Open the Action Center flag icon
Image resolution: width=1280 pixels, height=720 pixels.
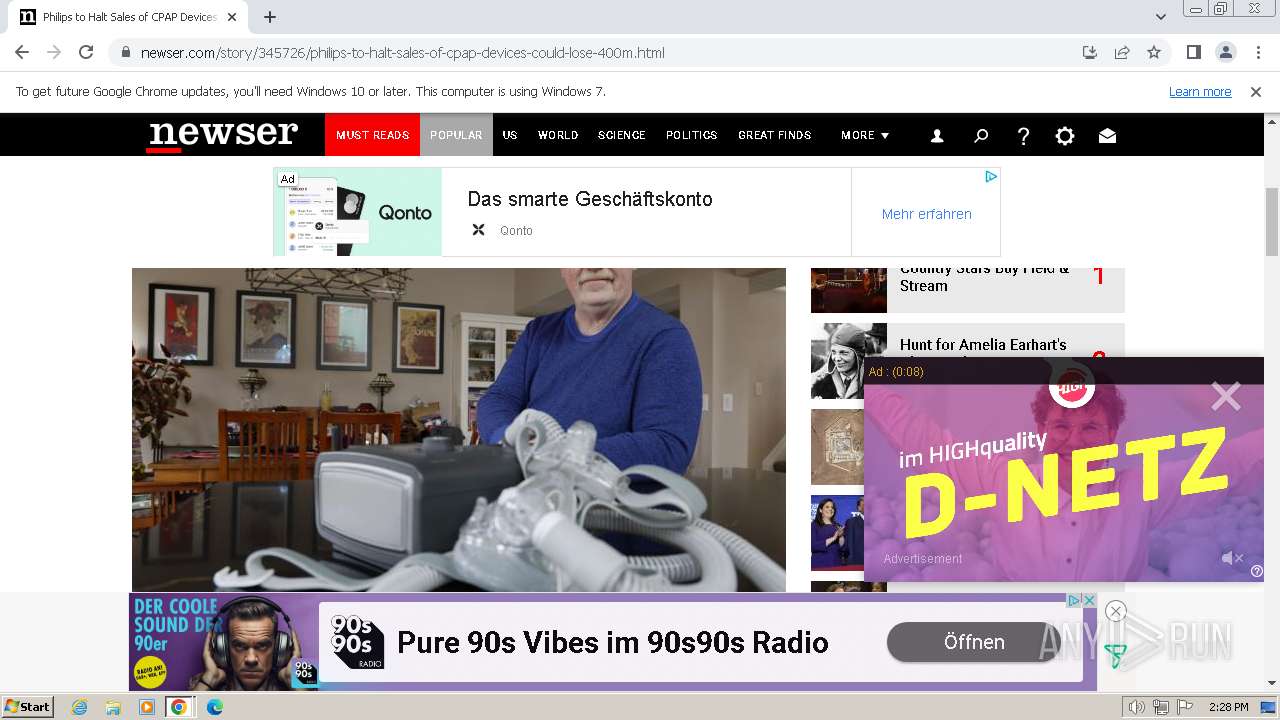[1185, 707]
